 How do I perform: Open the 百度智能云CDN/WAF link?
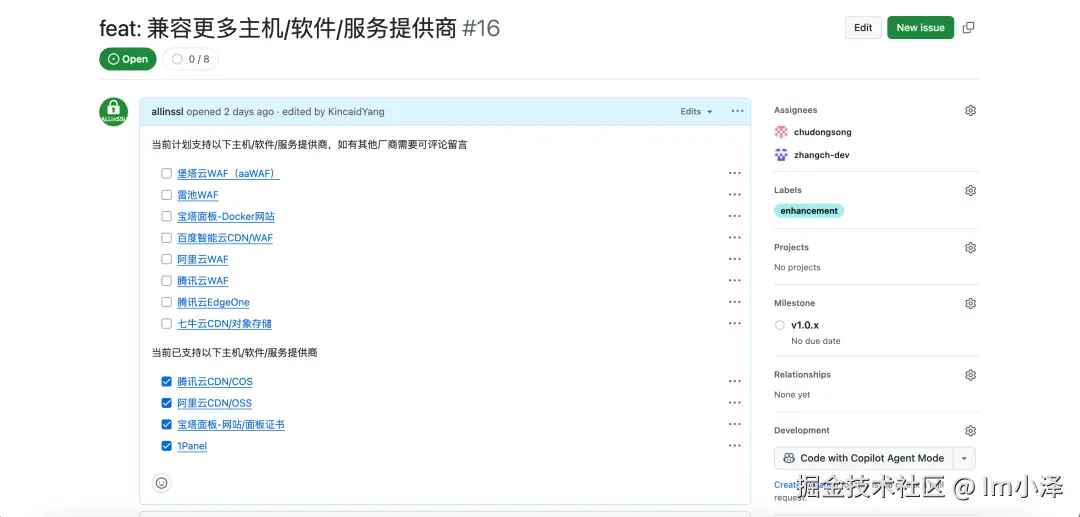[225, 238]
